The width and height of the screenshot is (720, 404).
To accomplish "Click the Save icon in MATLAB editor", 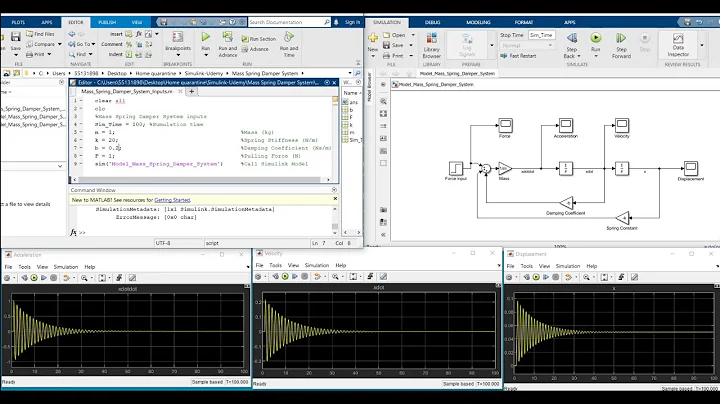I will pyautogui.click(x=16, y=37).
